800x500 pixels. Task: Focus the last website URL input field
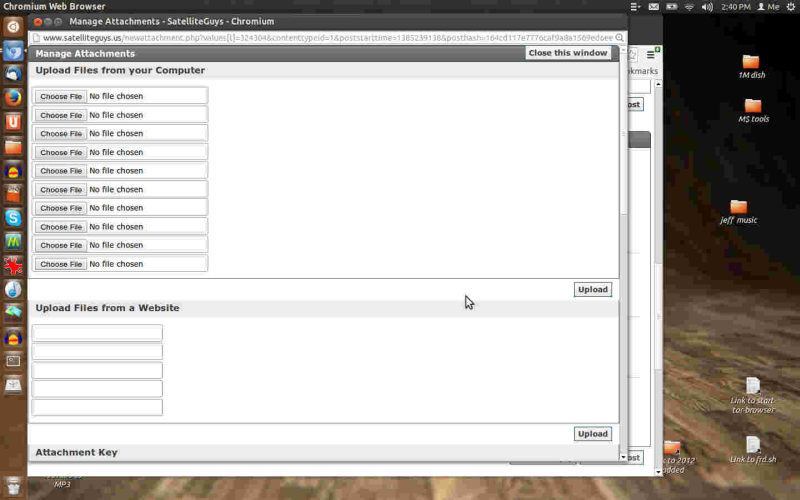tap(97, 407)
